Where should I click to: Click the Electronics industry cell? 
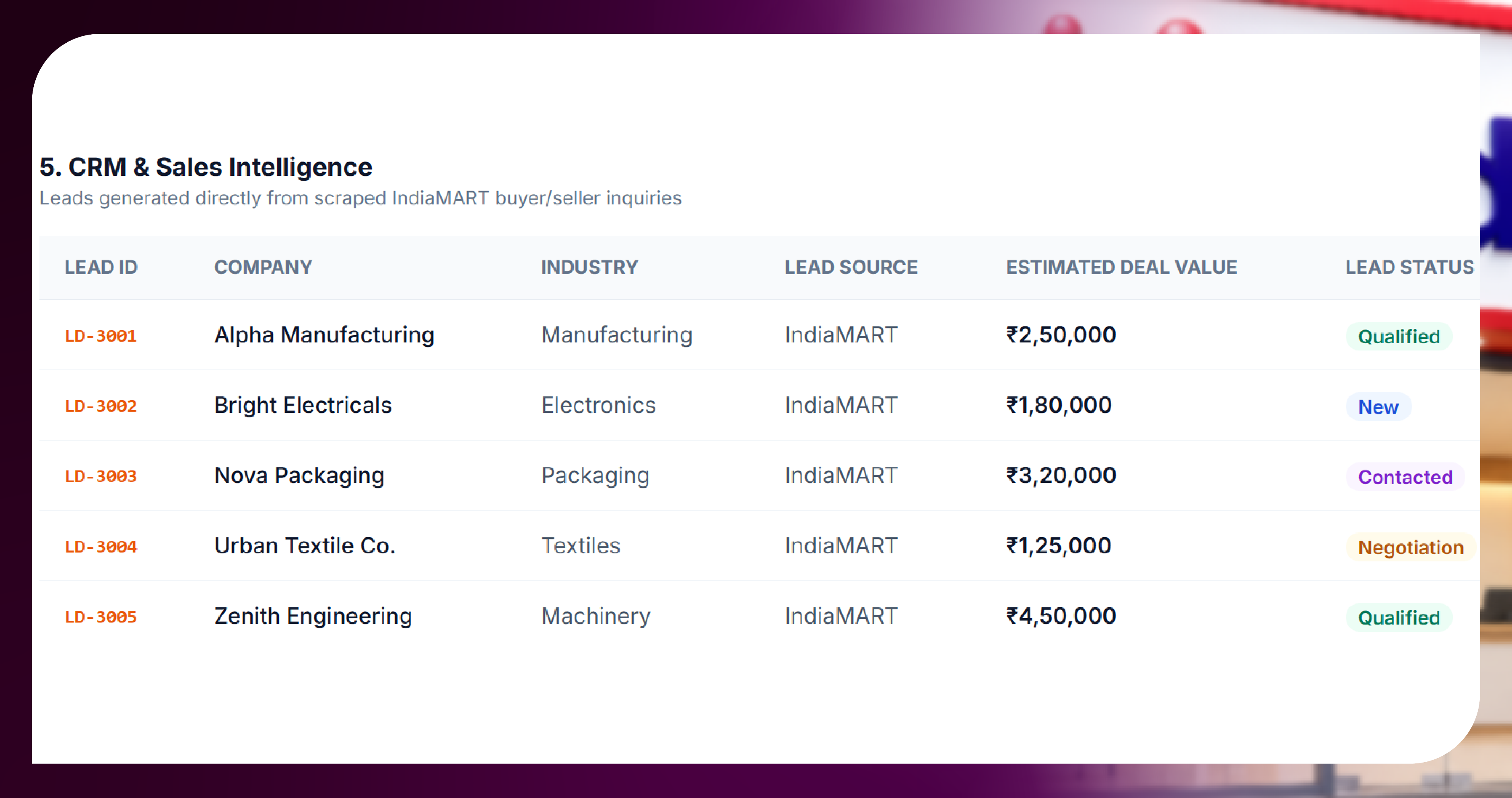tap(598, 405)
